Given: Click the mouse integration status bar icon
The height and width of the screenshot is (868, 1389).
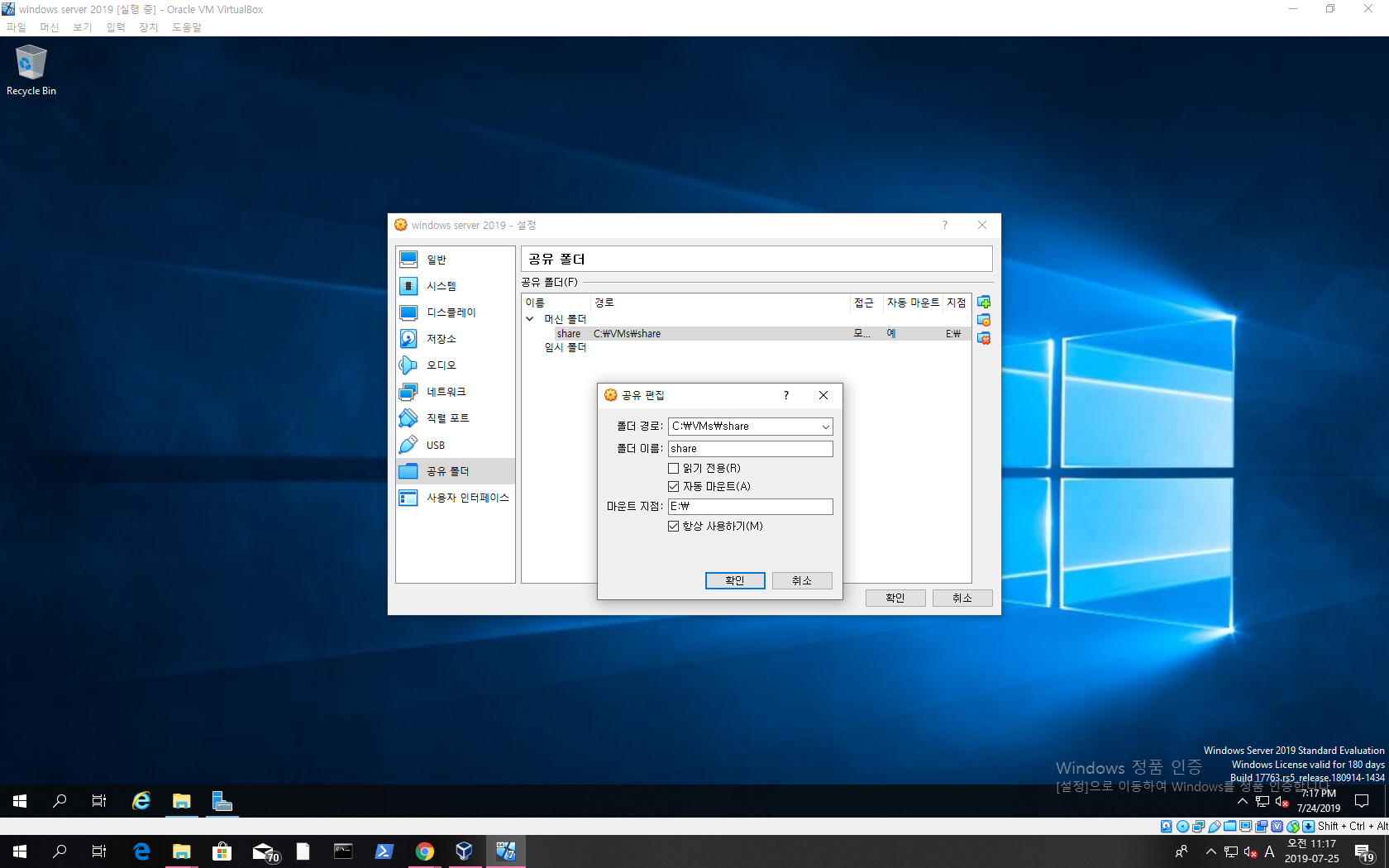Looking at the screenshot, I should click(x=1293, y=827).
